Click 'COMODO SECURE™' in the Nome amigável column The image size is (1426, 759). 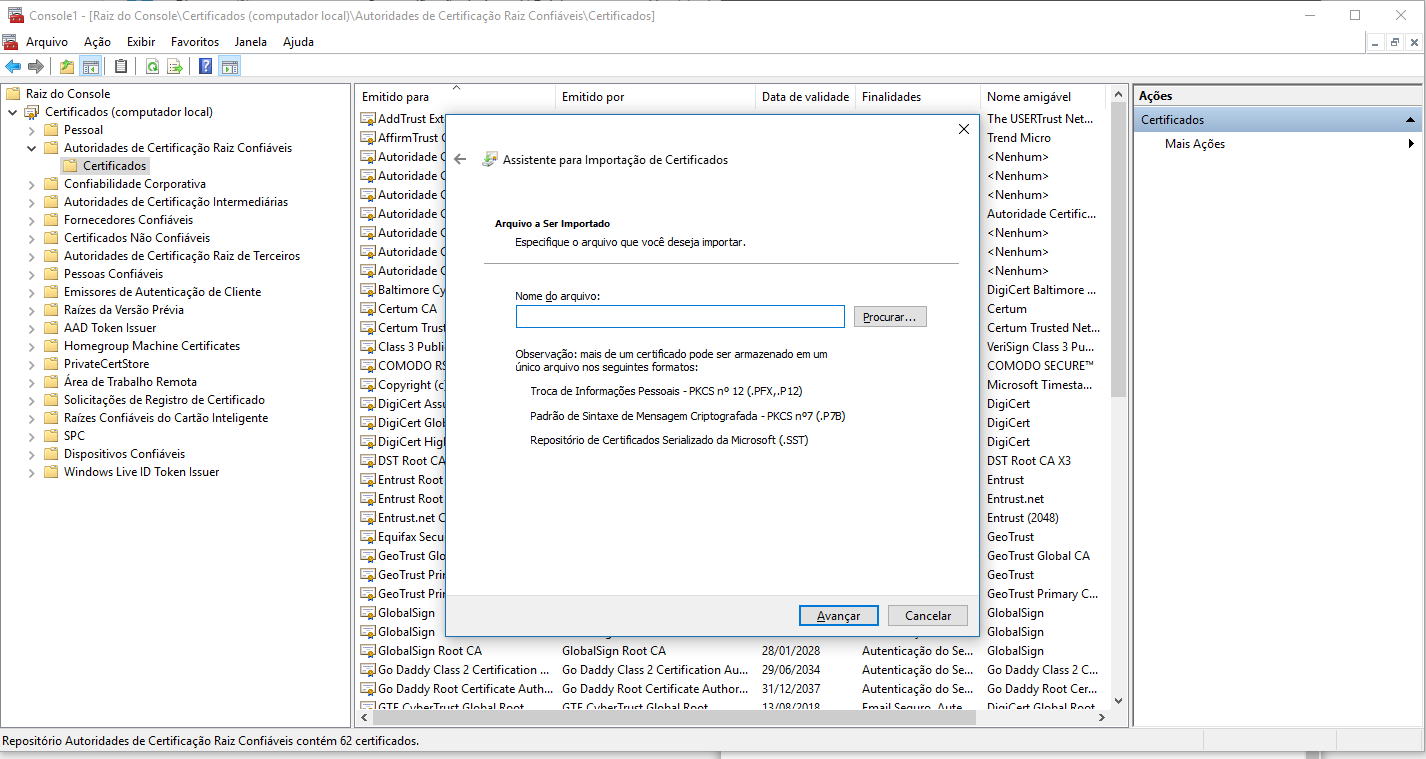tap(1040, 366)
